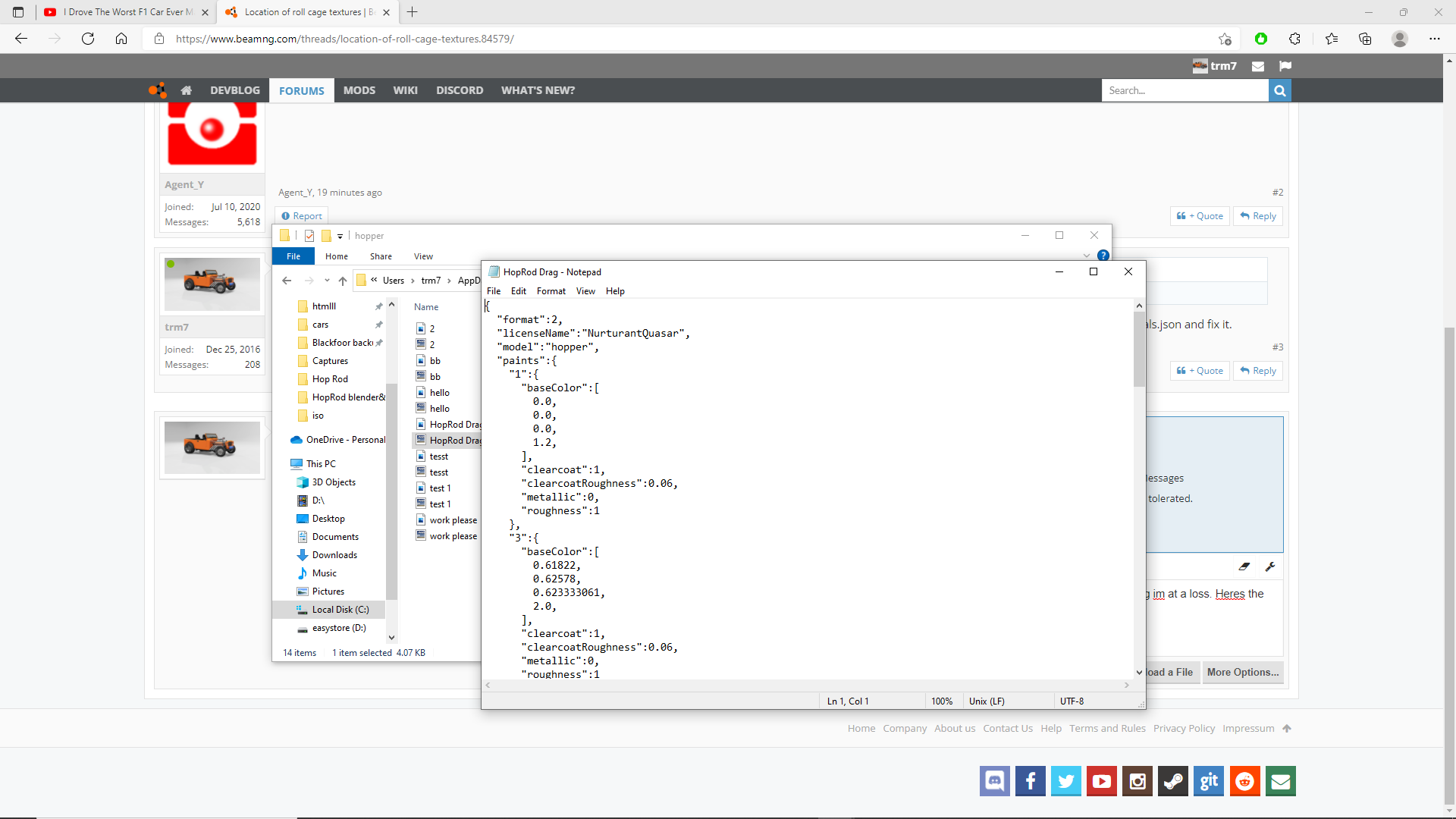Click the File Explorer Up arrow button

point(343,281)
